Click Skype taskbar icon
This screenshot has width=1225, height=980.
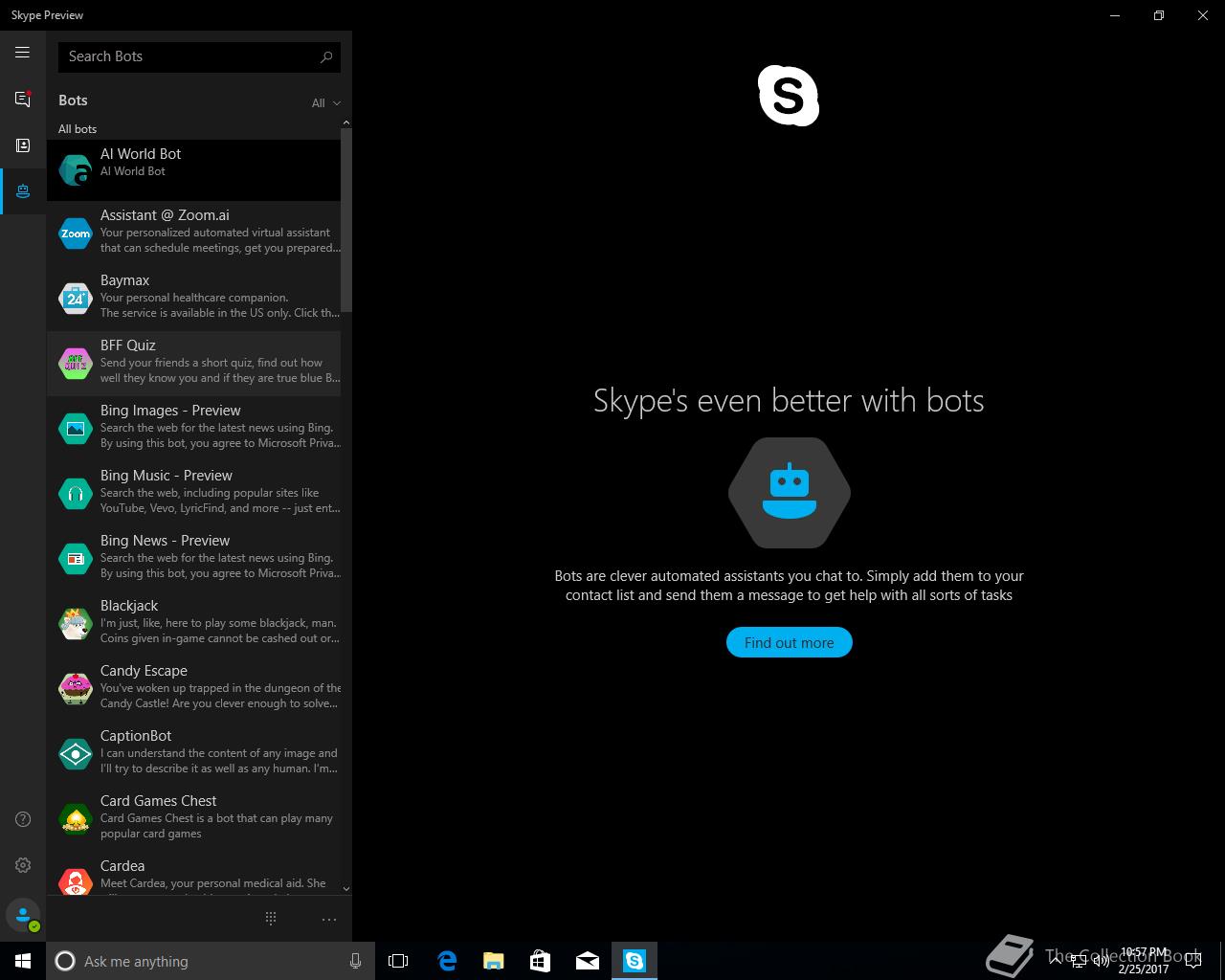click(x=635, y=961)
